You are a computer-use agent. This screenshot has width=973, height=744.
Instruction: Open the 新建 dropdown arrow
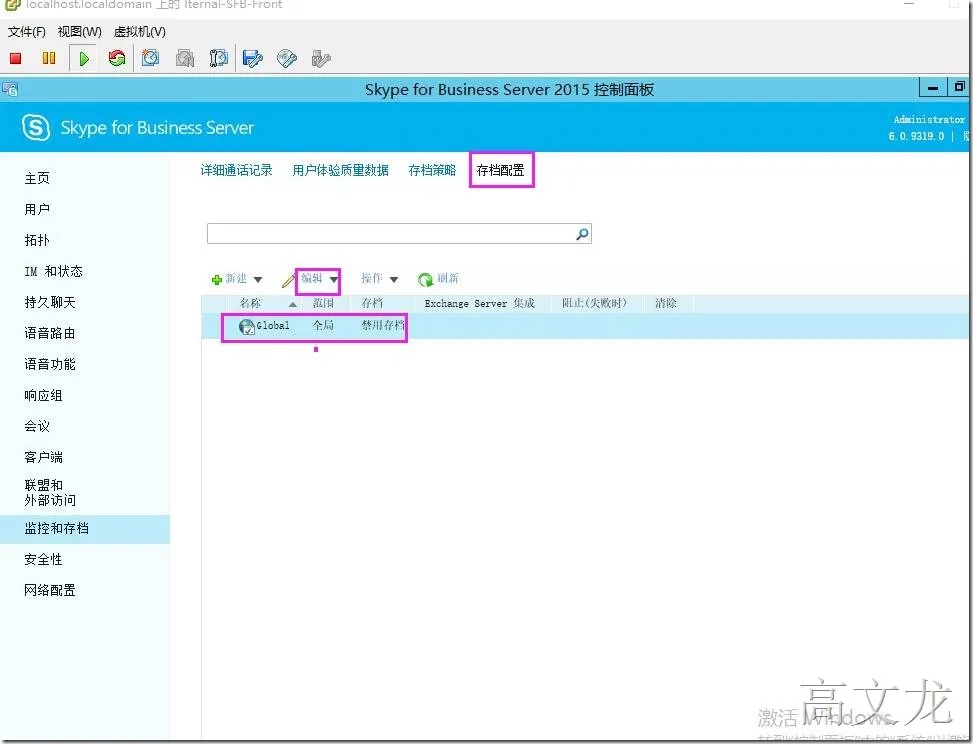coord(258,280)
